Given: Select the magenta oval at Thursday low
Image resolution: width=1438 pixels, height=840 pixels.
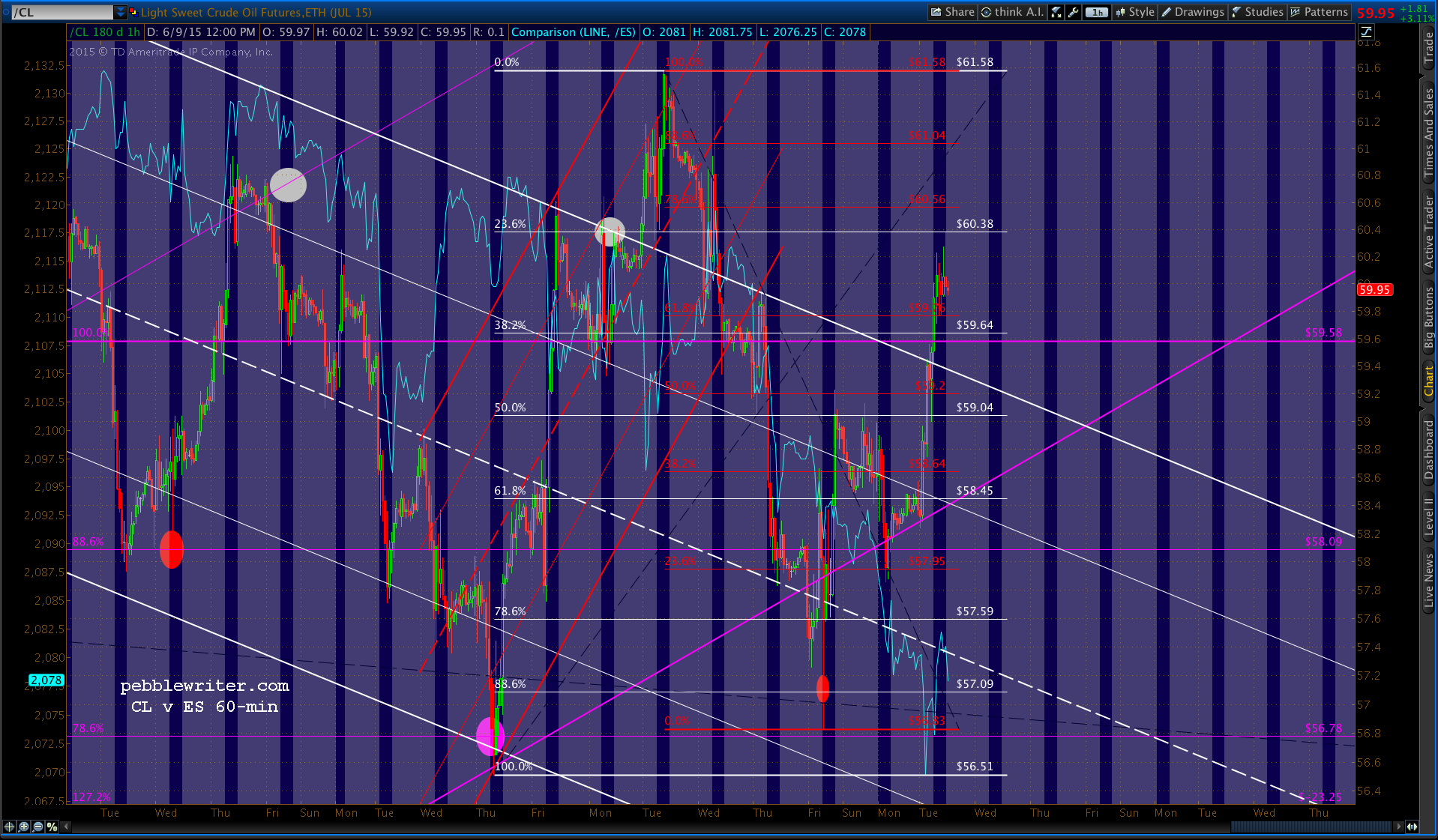Looking at the screenshot, I should (x=490, y=736).
